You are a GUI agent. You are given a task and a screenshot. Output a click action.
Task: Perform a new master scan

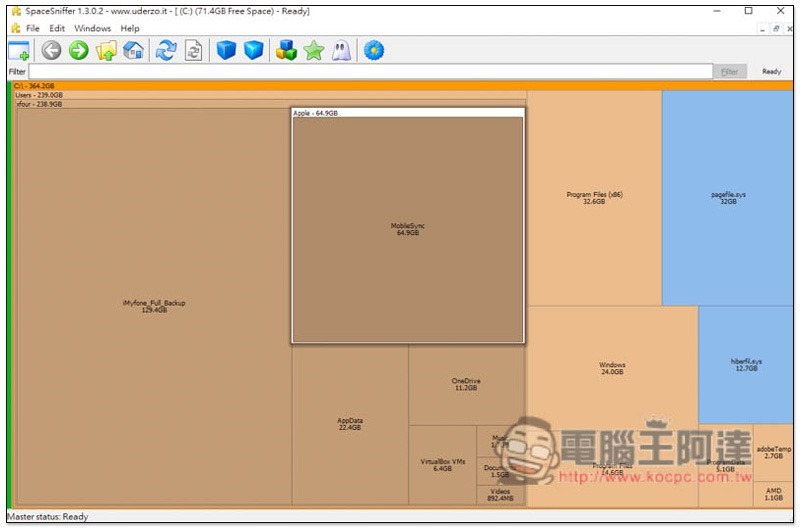(166, 51)
